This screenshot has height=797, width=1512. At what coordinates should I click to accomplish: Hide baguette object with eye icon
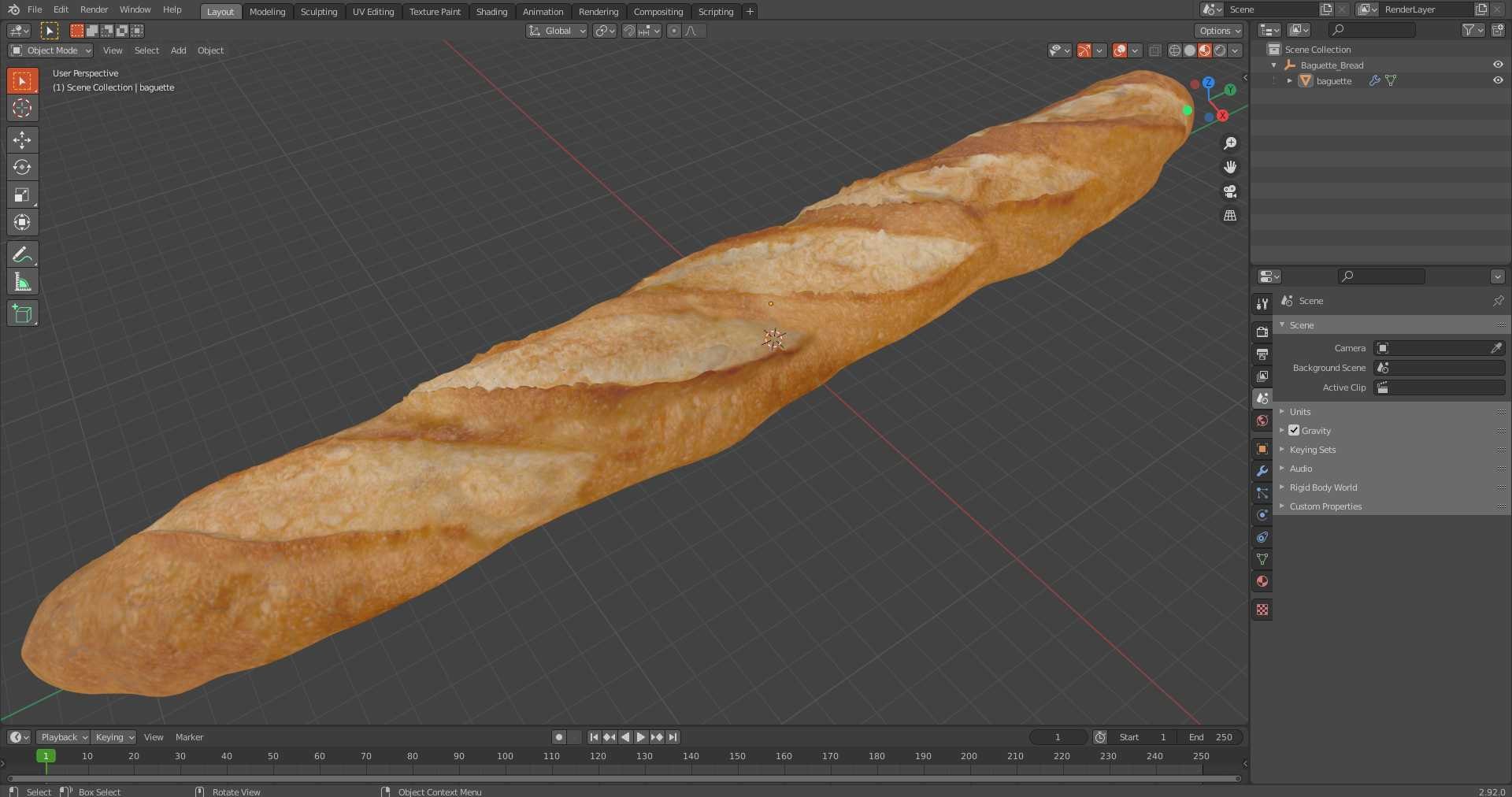[1498, 80]
